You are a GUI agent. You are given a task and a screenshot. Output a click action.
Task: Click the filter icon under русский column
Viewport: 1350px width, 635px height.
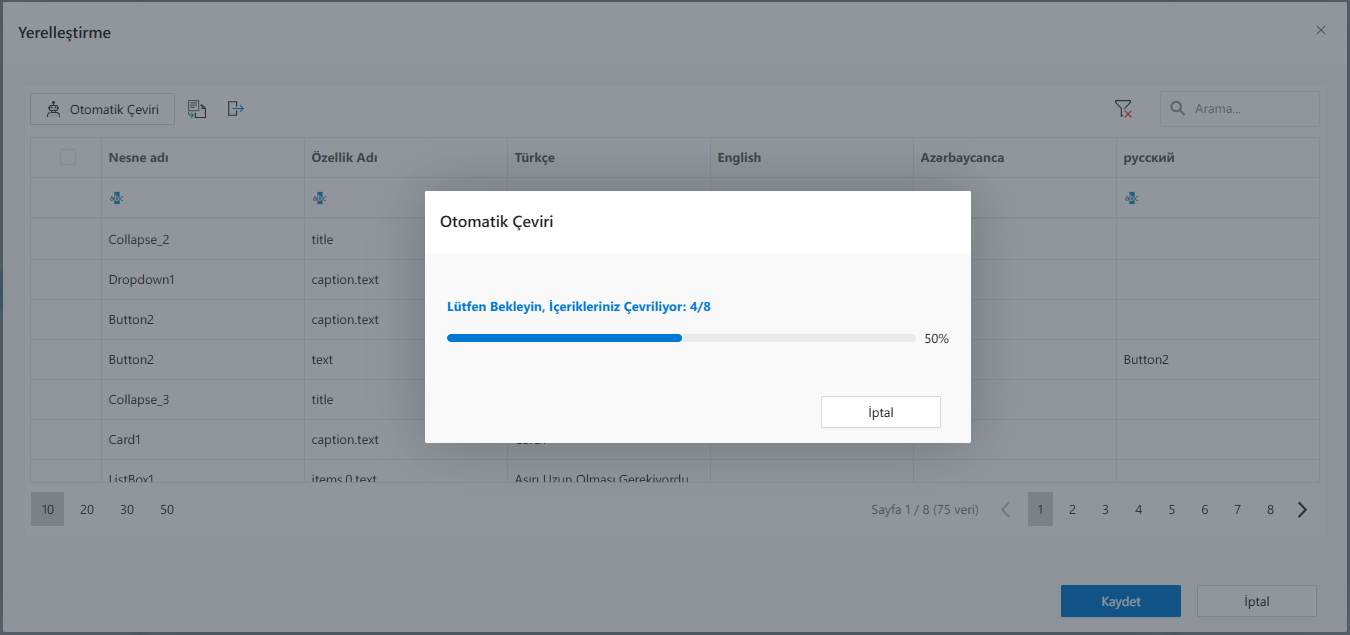[x=1131, y=197]
